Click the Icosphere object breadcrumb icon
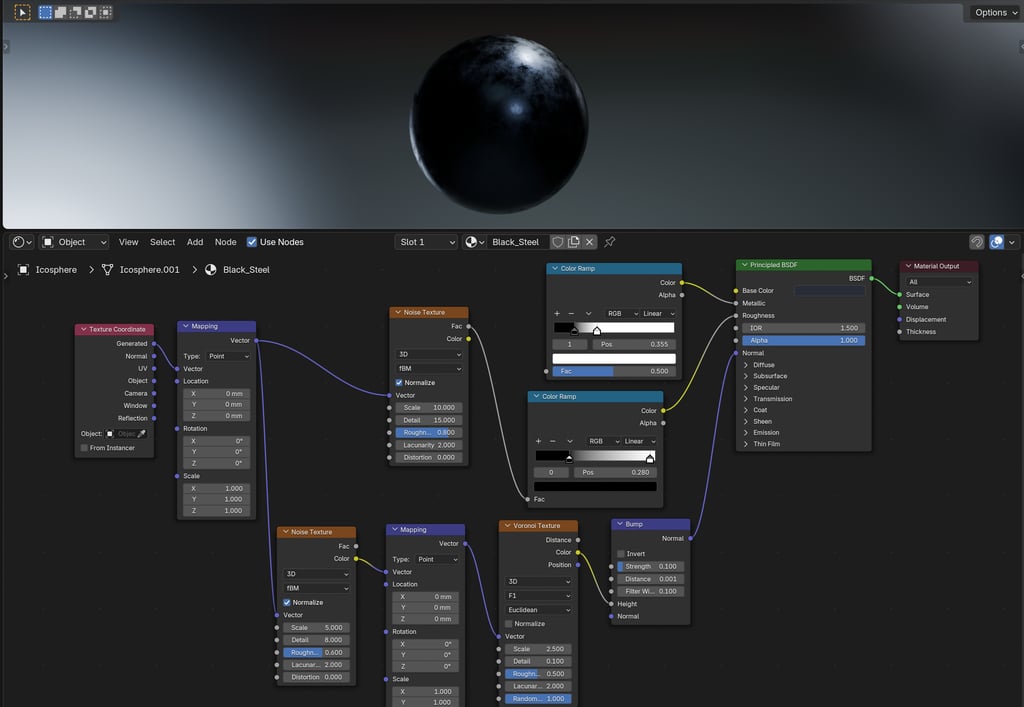The width and height of the screenshot is (1024, 707). (x=23, y=270)
